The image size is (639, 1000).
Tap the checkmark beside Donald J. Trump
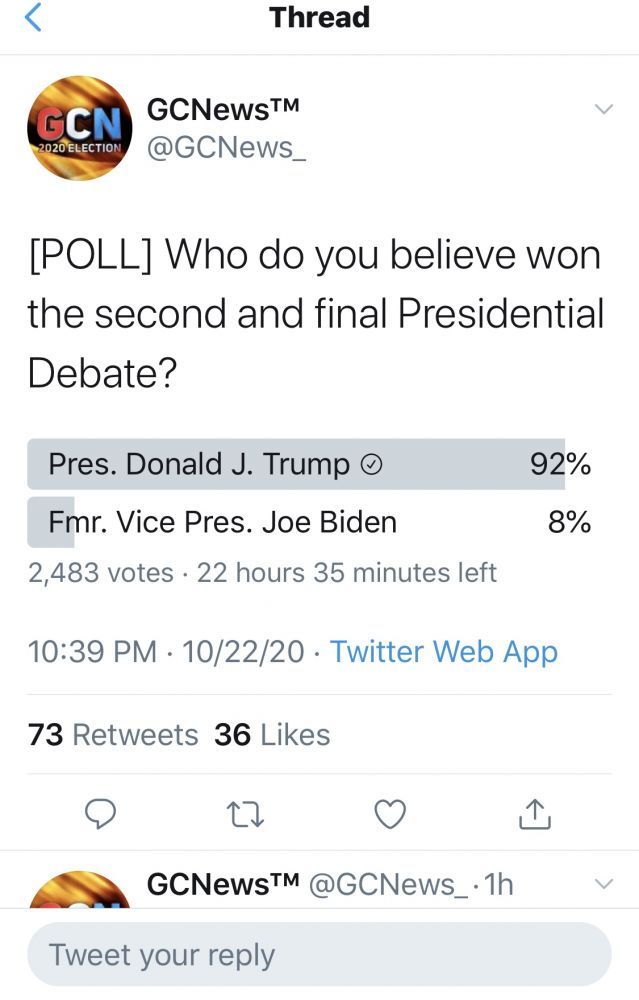(x=370, y=464)
